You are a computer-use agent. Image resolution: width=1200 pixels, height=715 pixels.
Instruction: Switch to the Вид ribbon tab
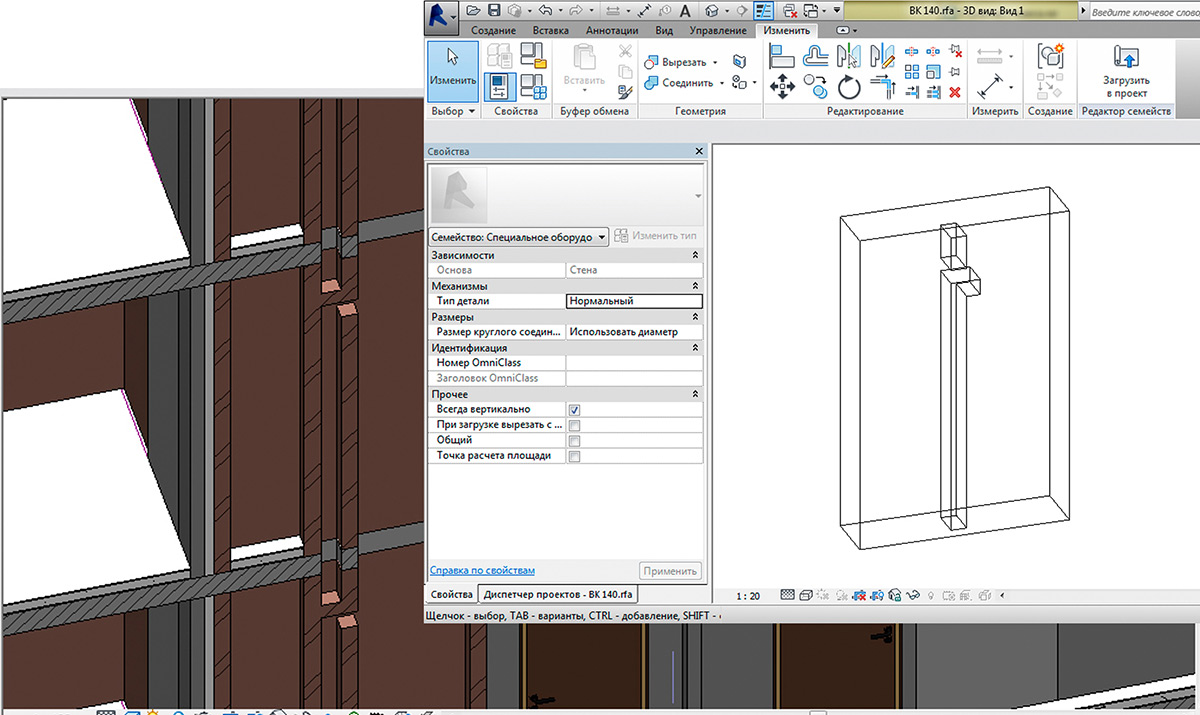pos(664,31)
